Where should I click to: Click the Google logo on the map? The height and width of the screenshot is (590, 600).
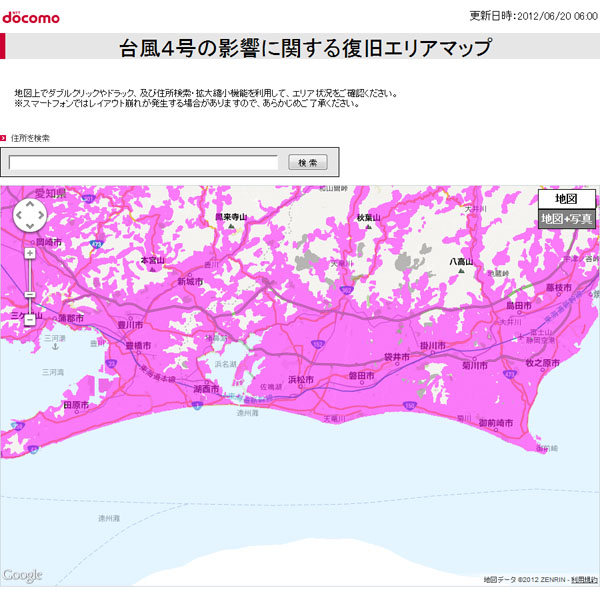(22, 574)
